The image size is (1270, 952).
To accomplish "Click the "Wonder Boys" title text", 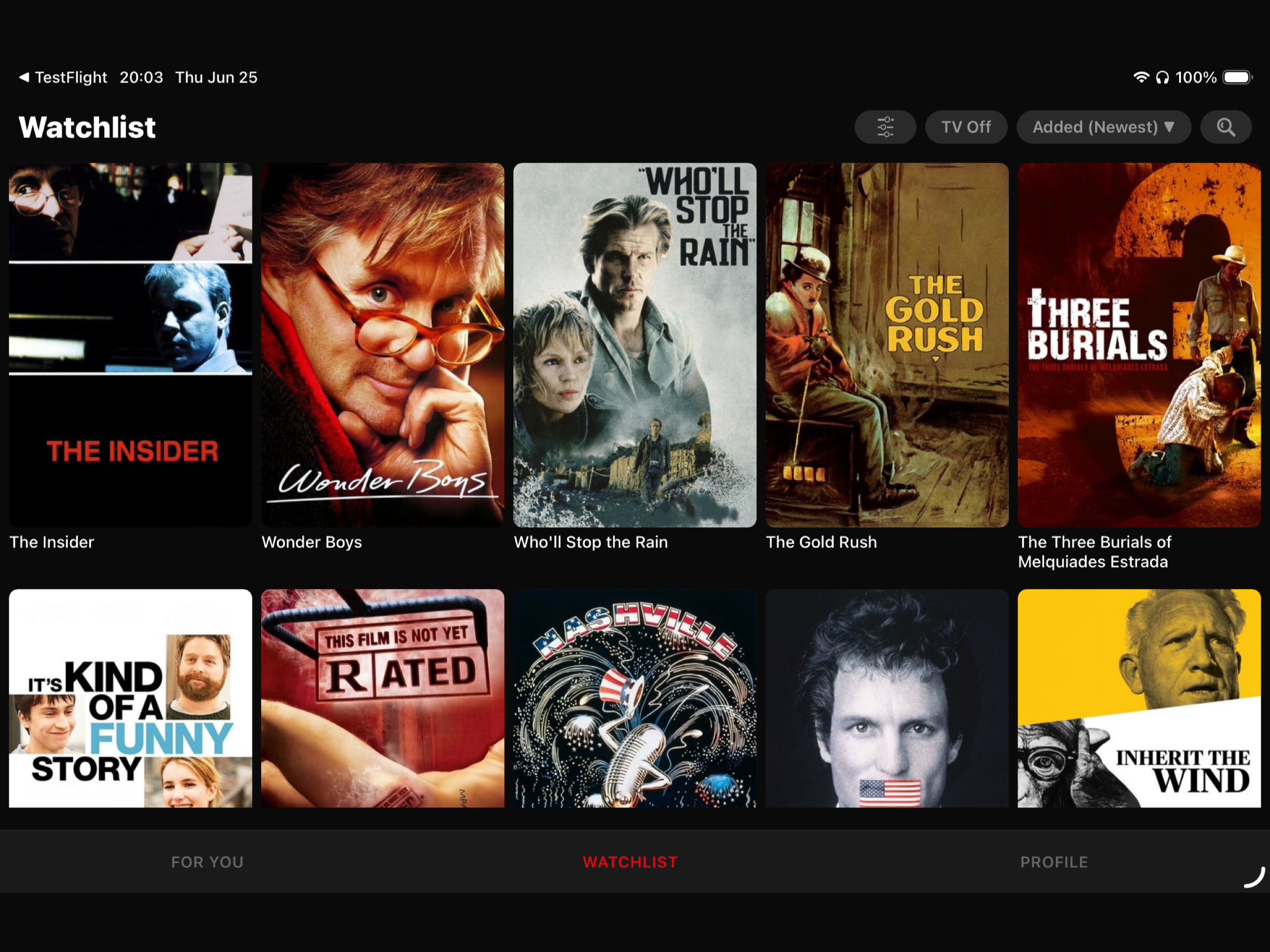I will click(312, 541).
